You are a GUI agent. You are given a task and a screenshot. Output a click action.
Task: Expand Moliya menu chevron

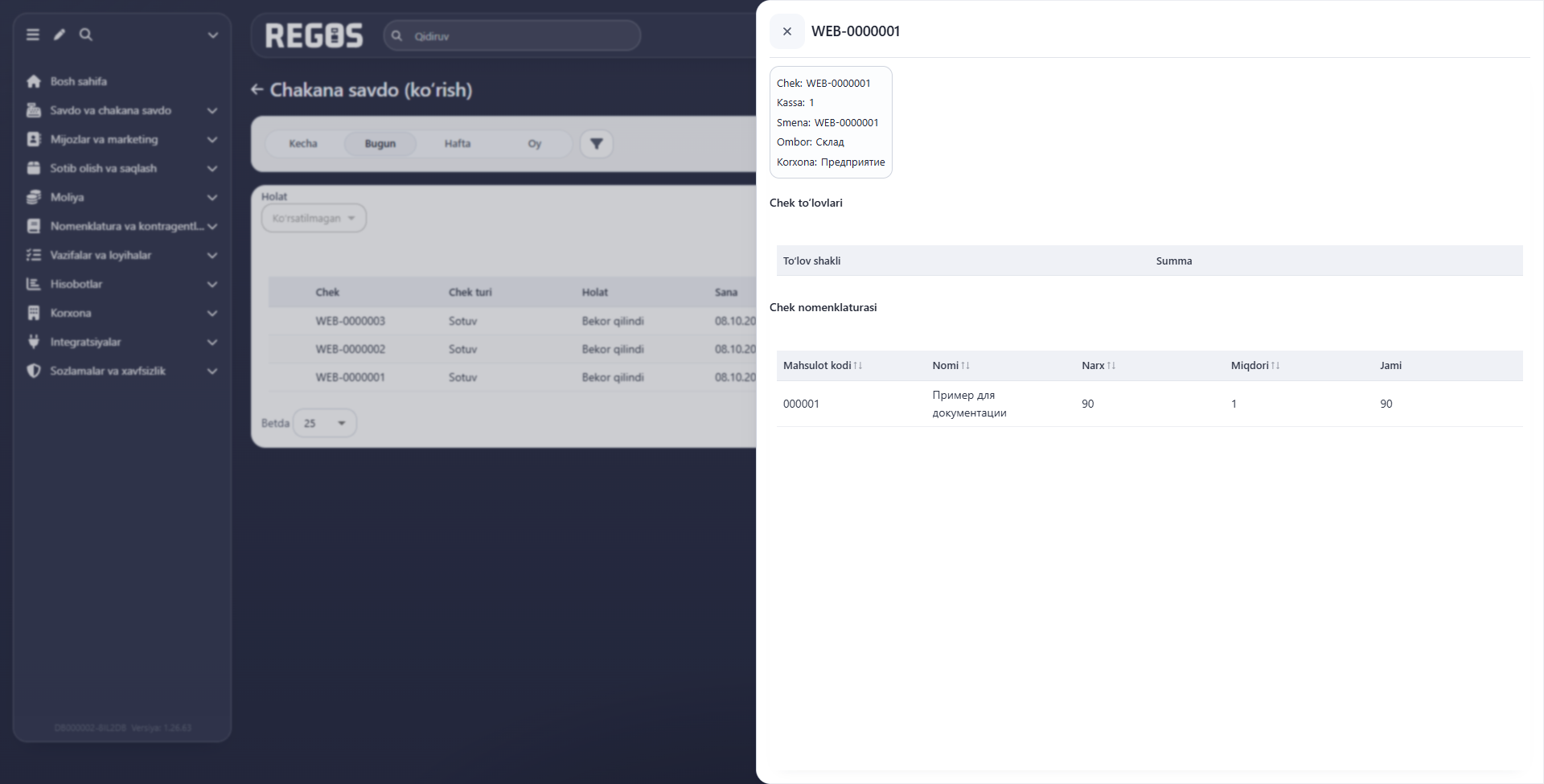212,197
